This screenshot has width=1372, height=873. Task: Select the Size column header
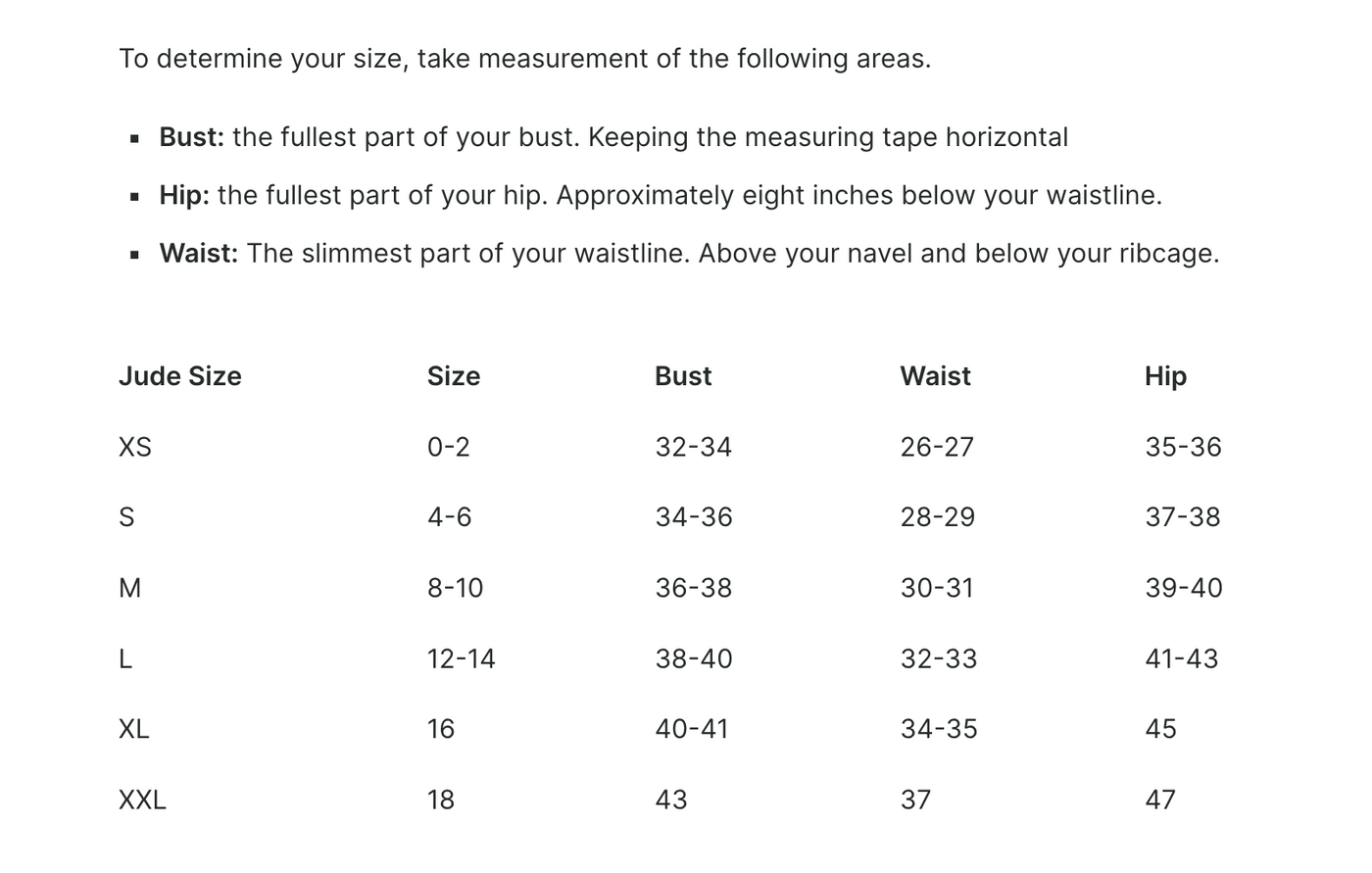[454, 376]
